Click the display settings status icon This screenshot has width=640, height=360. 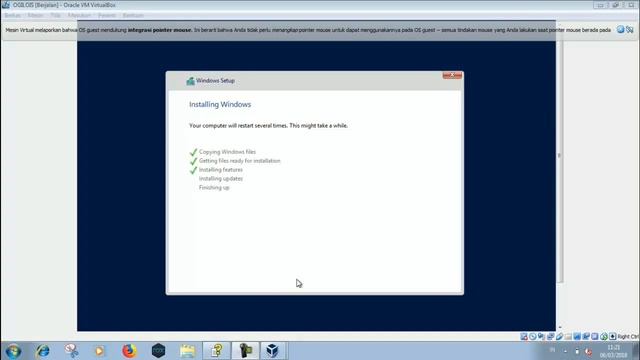coord(577,336)
